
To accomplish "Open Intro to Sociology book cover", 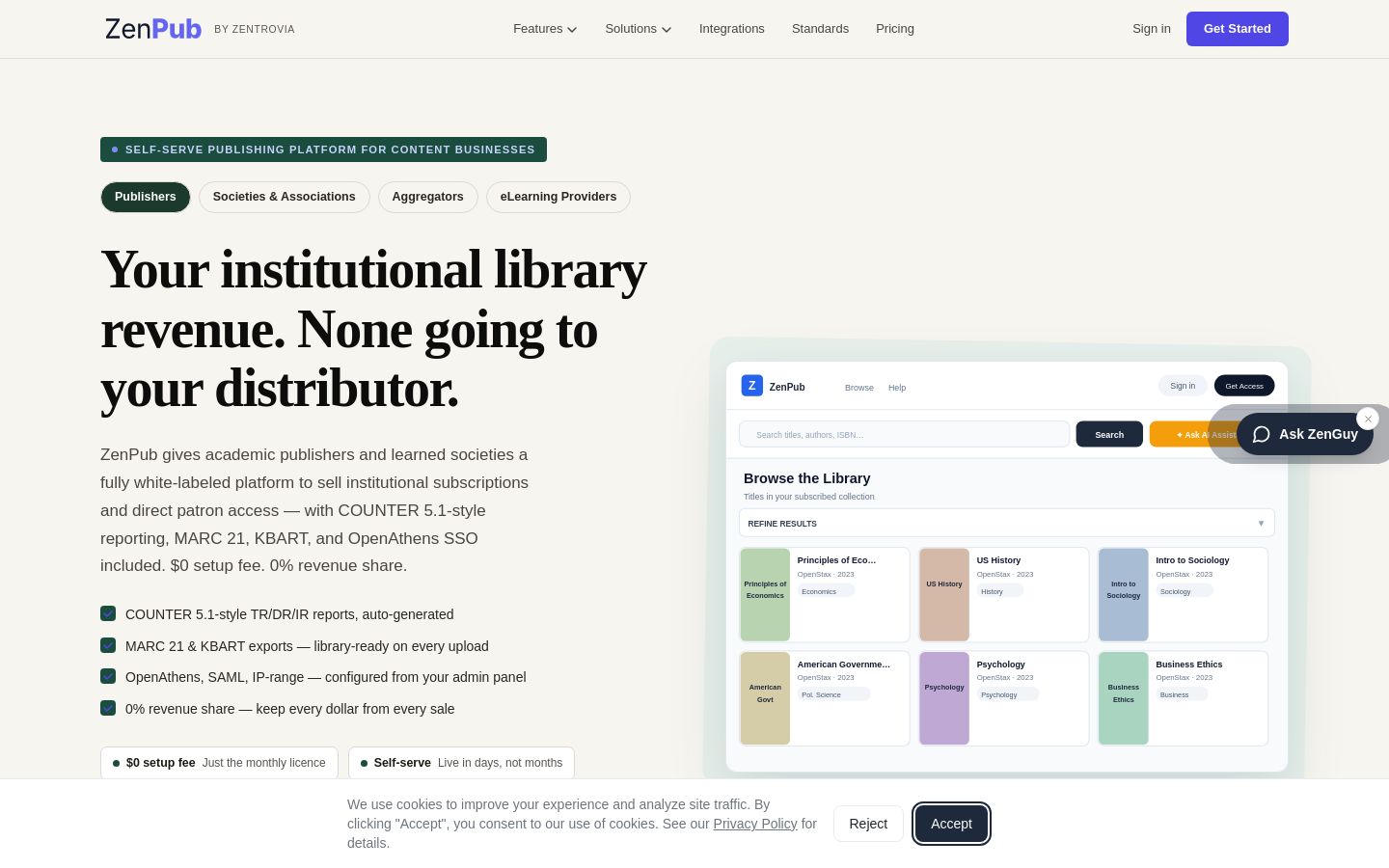I will [1124, 595].
